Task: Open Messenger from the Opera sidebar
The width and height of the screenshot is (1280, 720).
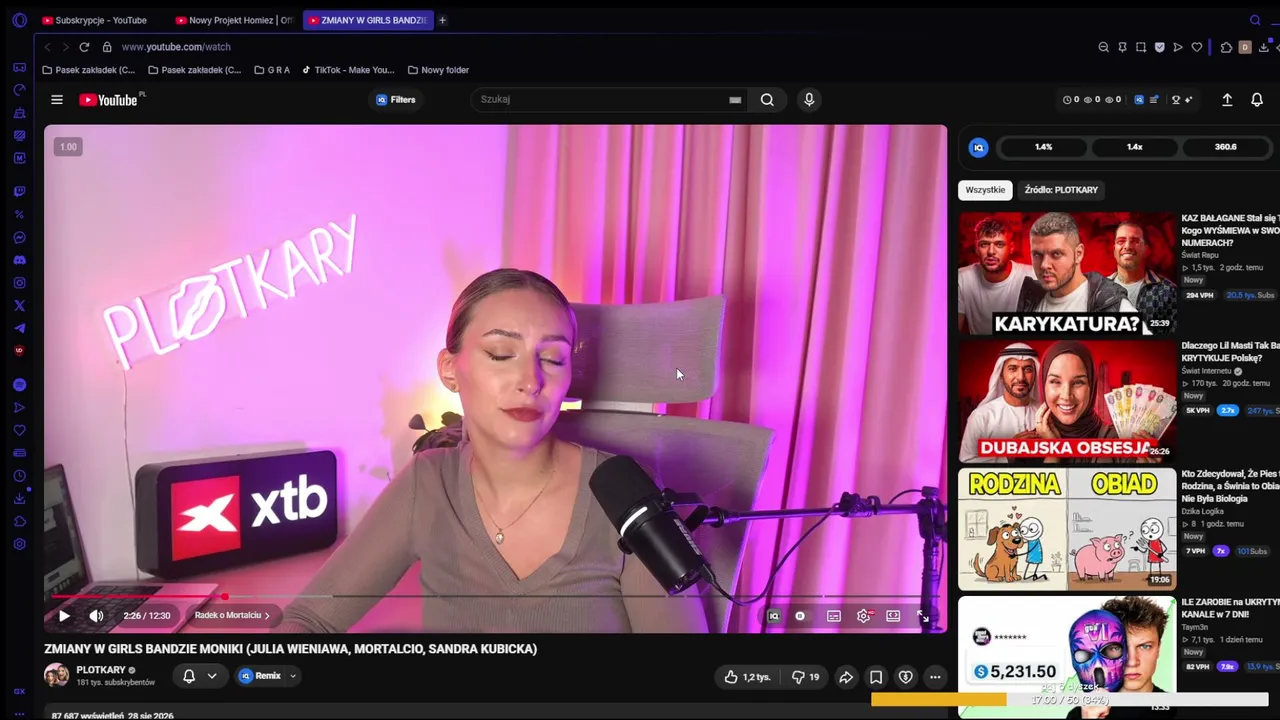Action: tap(19, 237)
